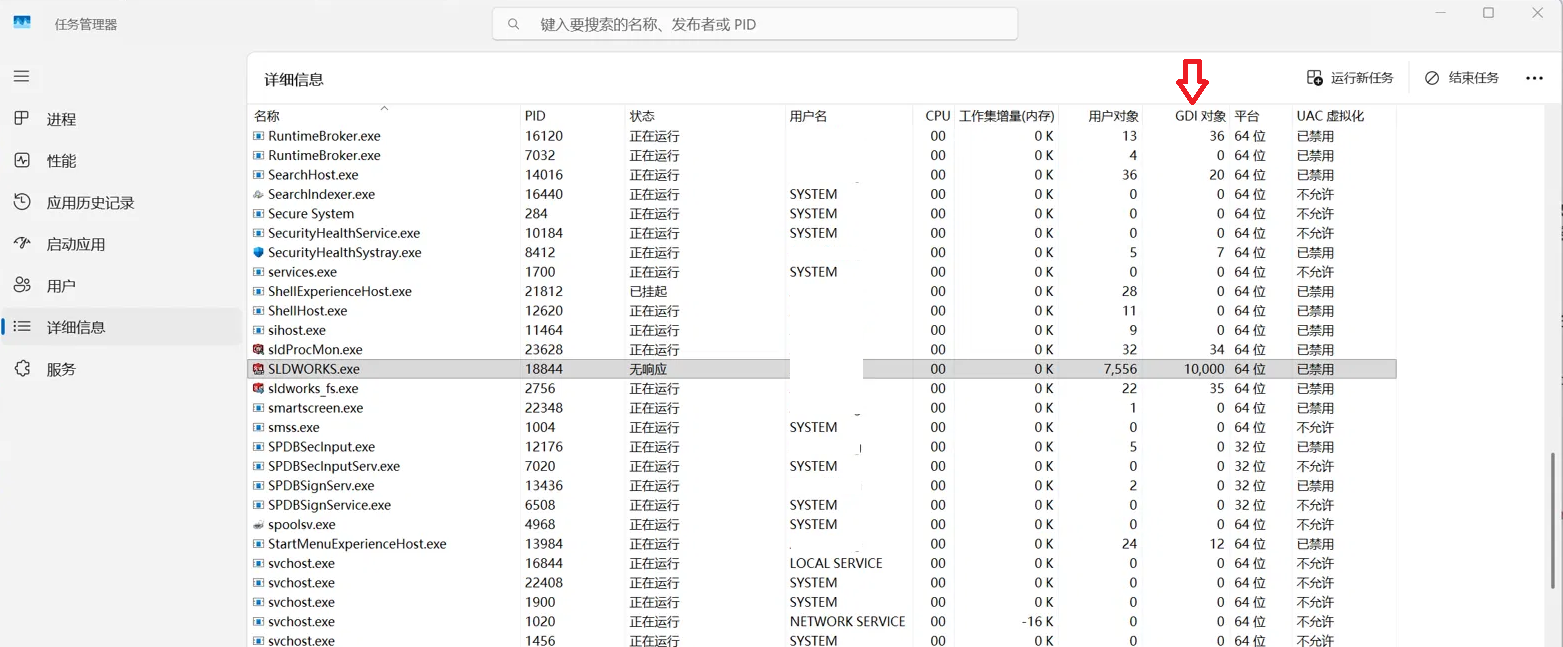
Task: Focus the search box for name or PID
Action: pyautogui.click(x=755, y=24)
